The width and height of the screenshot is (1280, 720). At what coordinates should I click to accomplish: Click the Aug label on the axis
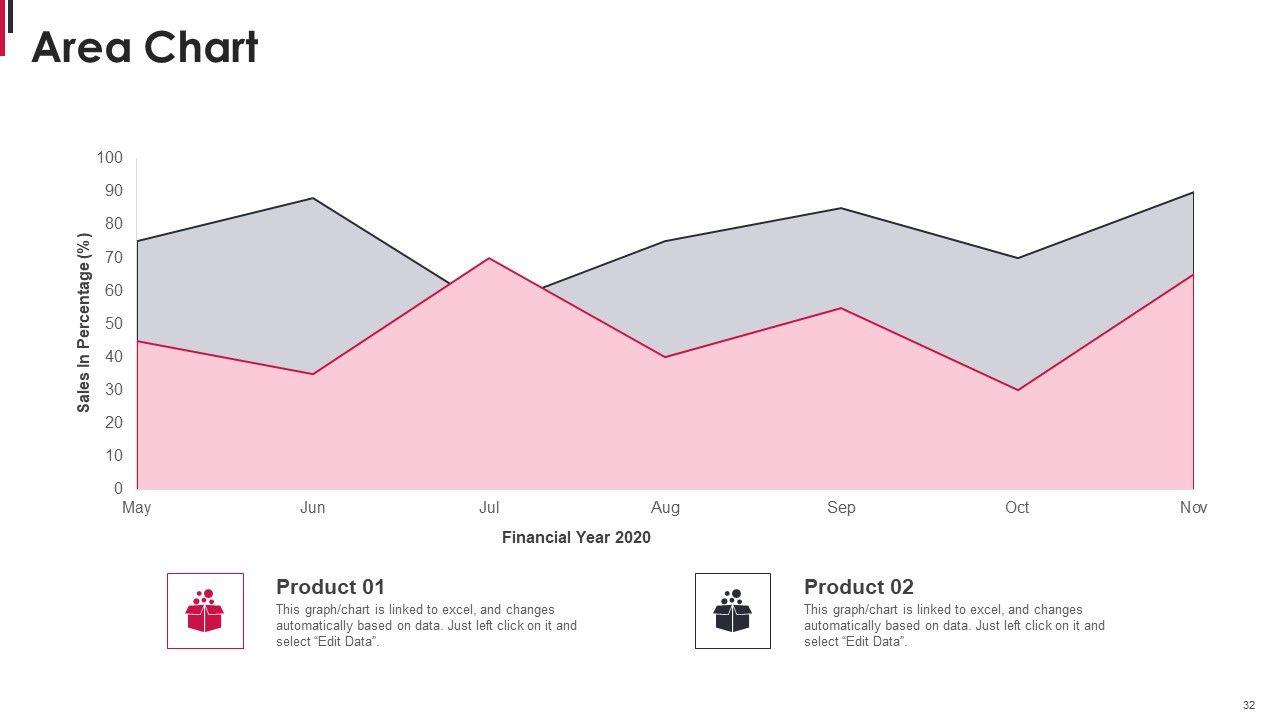click(665, 508)
